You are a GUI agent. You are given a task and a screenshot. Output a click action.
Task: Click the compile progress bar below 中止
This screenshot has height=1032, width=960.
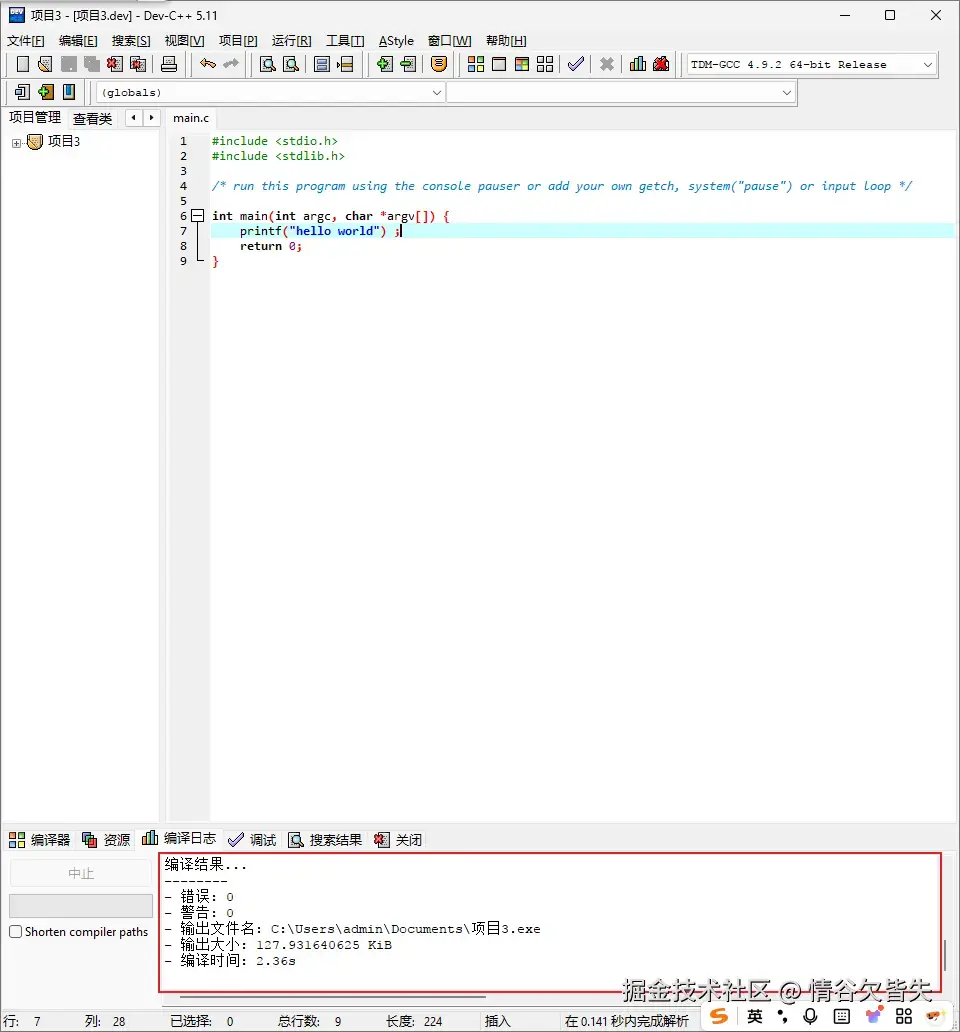tap(81, 906)
